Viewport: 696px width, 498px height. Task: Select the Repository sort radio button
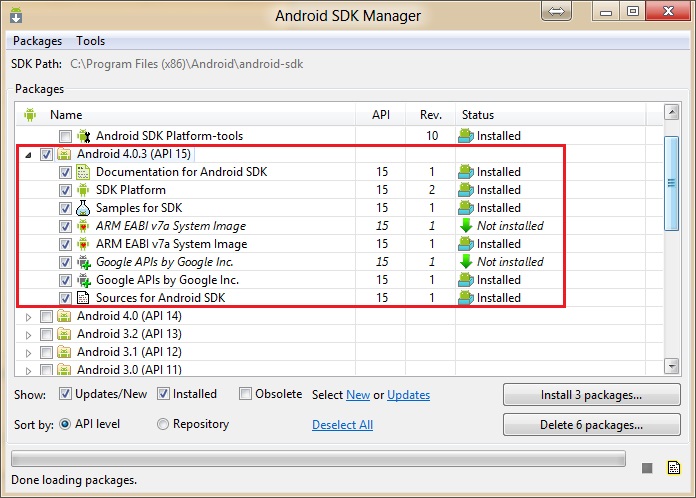163,424
